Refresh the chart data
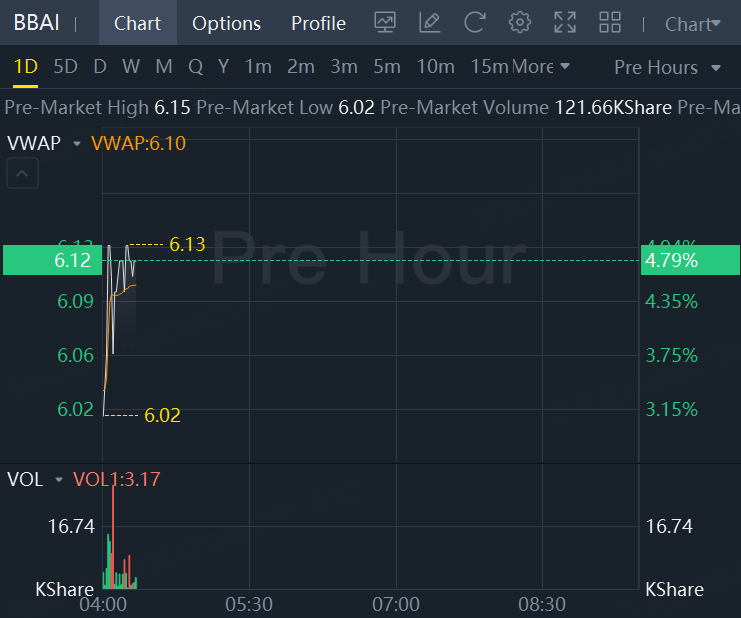The width and height of the screenshot is (741, 618). 475,22
